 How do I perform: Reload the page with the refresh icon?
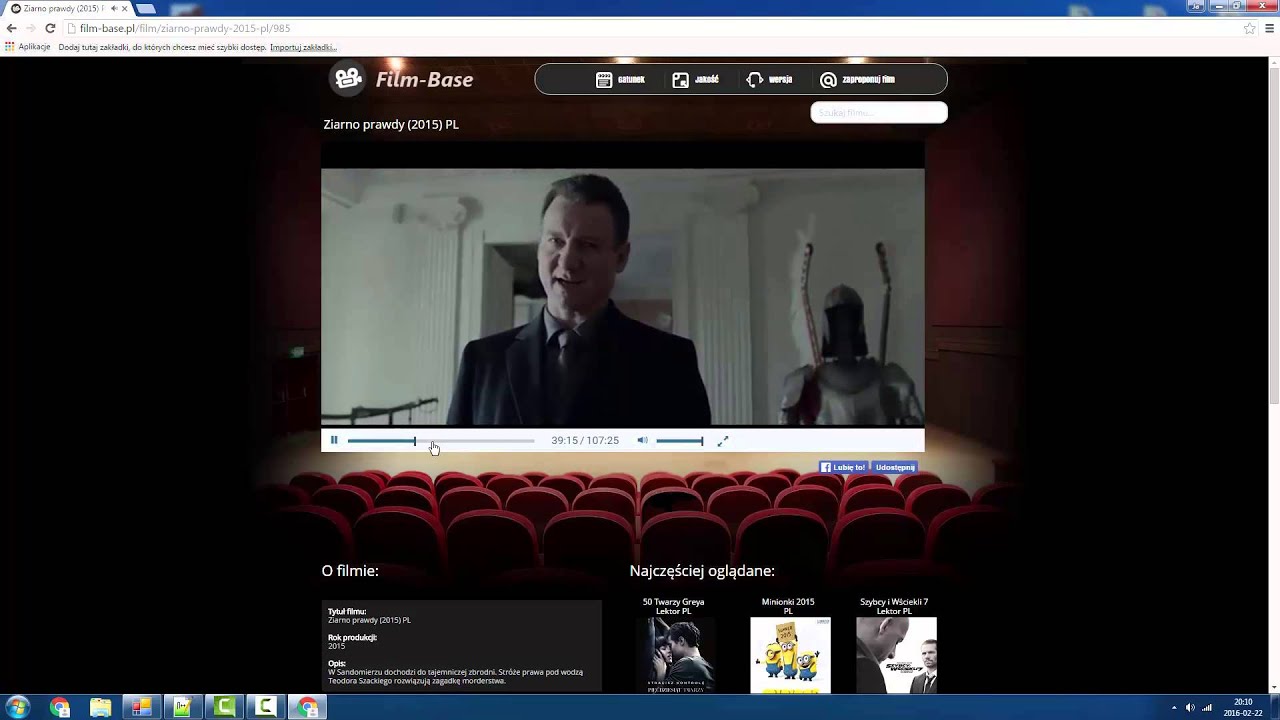[50, 28]
